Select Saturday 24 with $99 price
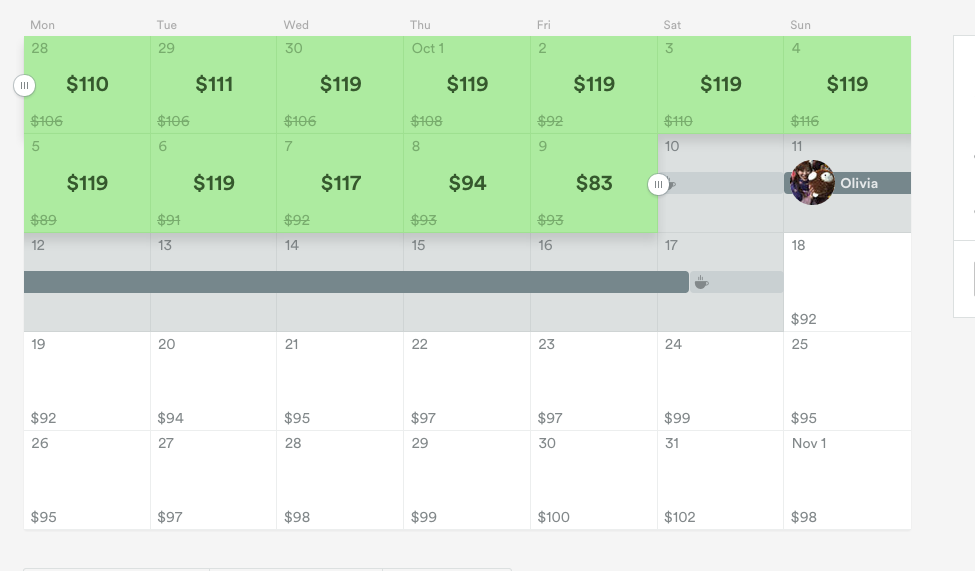The height and width of the screenshot is (571, 975). tap(721, 381)
